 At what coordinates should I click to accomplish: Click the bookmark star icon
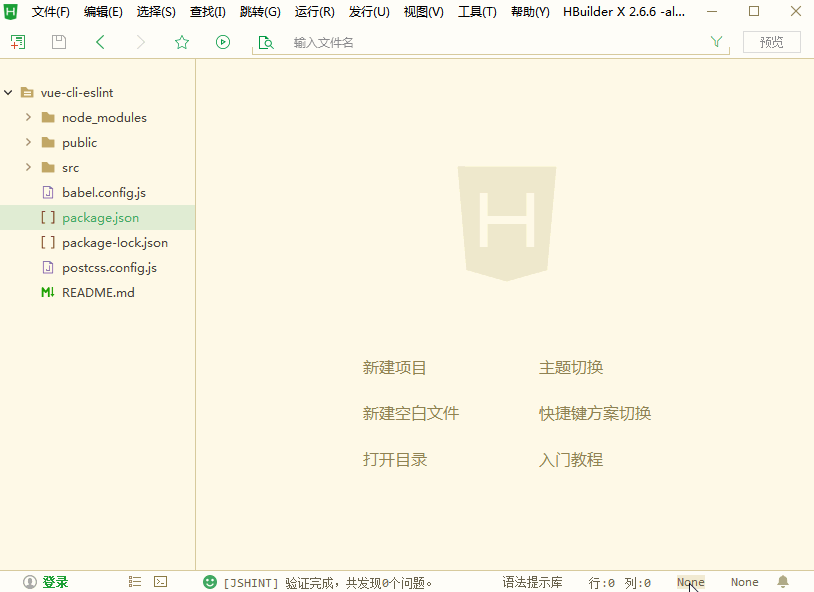tap(182, 42)
